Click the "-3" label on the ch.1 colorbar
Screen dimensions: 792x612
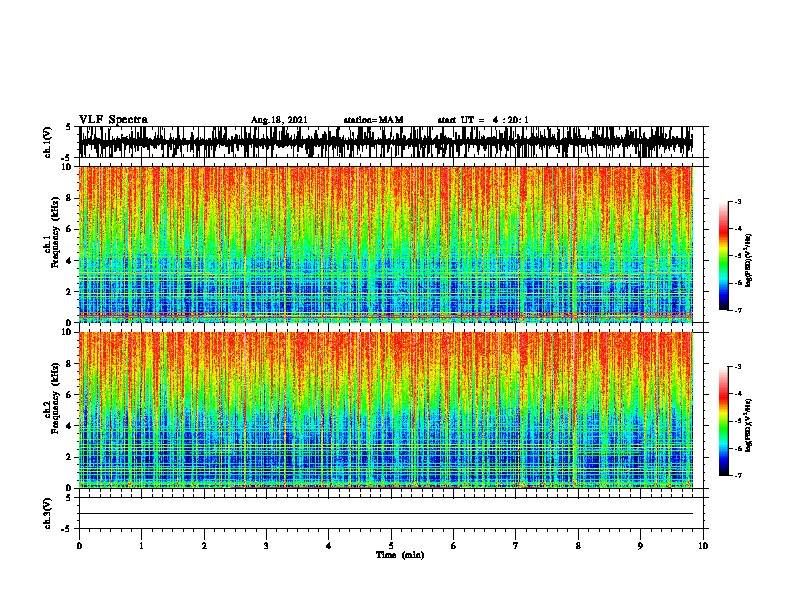point(738,202)
